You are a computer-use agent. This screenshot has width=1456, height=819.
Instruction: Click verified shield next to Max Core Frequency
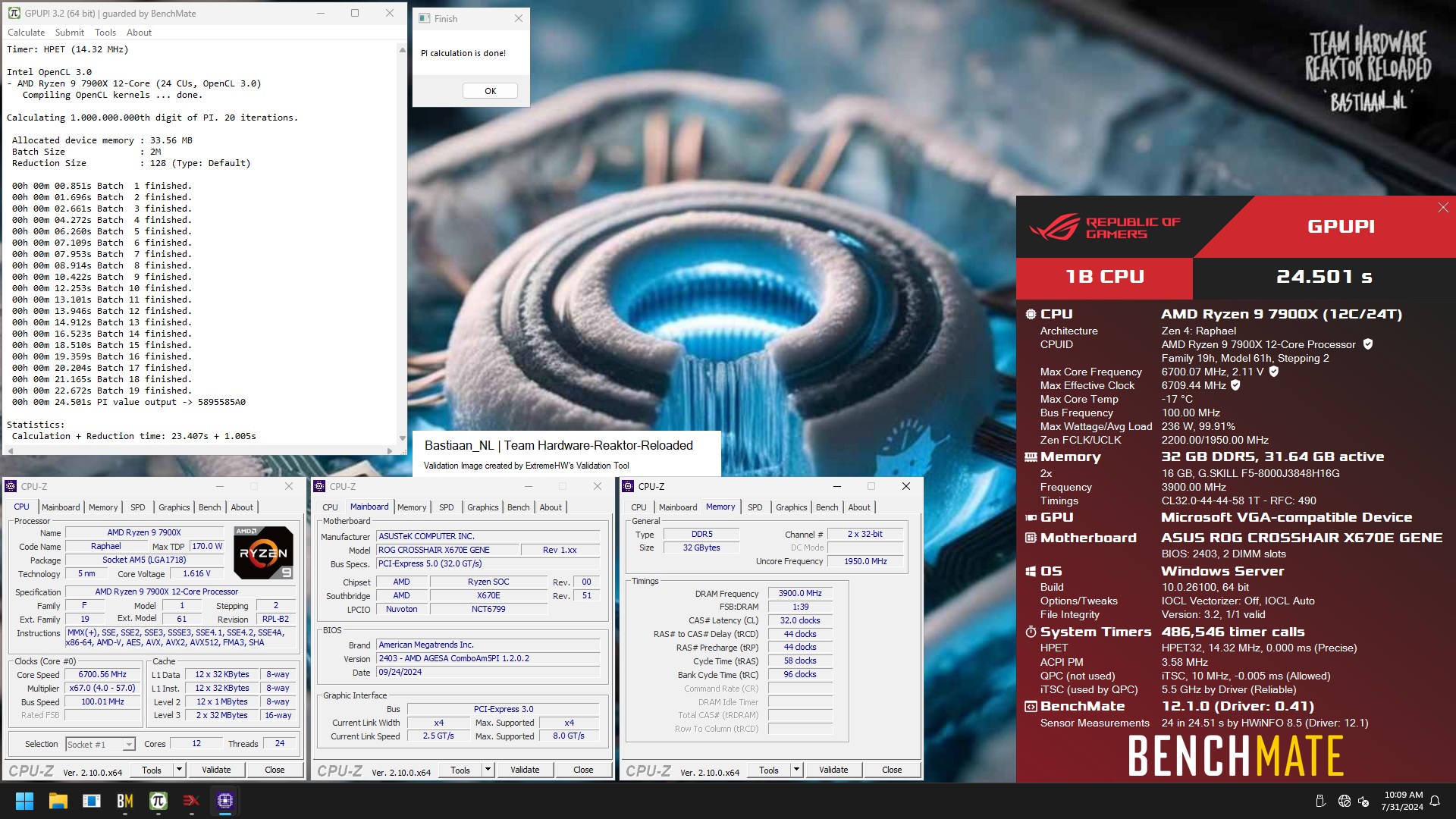[x=1274, y=372]
